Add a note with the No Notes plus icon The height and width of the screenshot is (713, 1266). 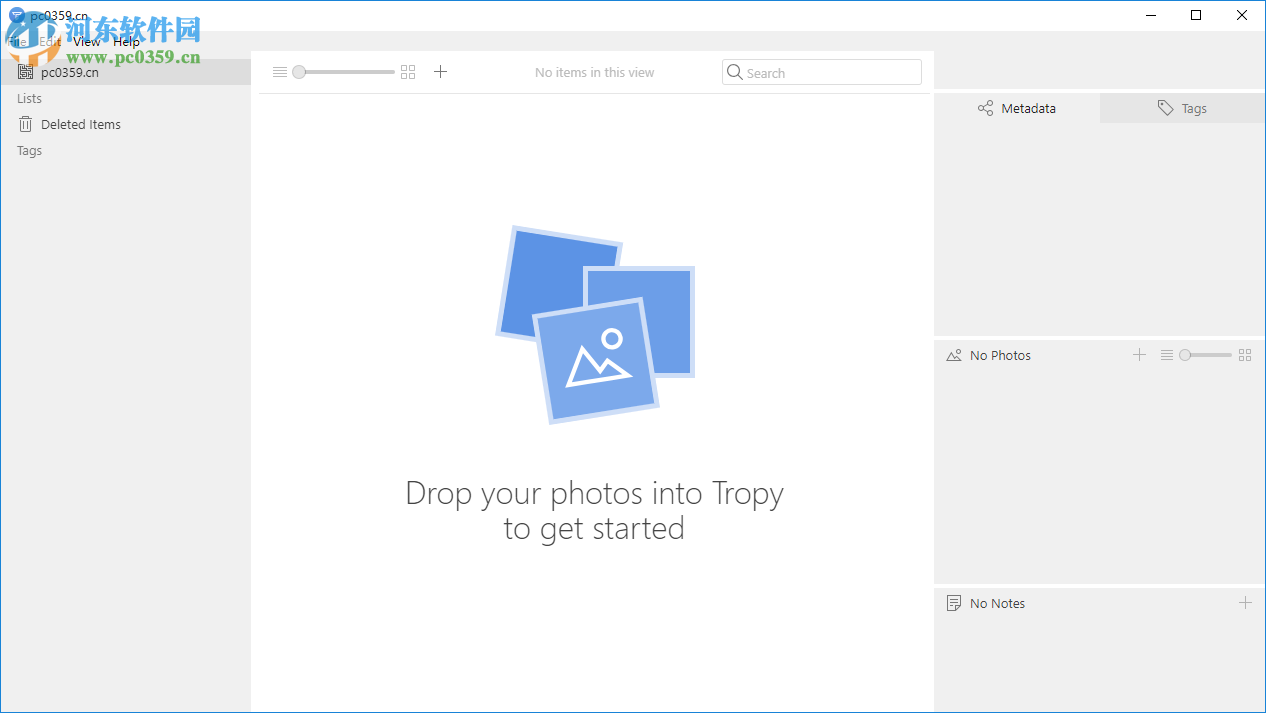coord(1246,602)
